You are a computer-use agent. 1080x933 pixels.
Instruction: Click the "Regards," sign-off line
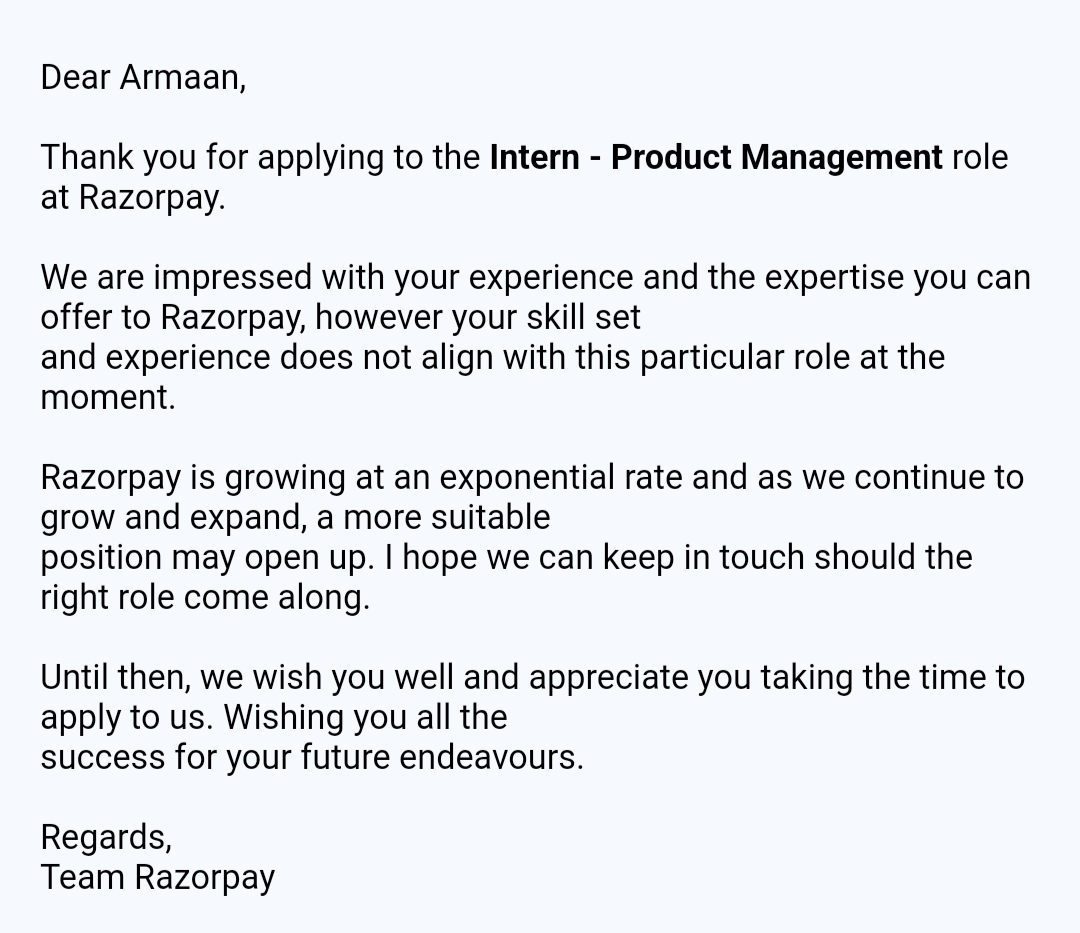pyautogui.click(x=106, y=837)
